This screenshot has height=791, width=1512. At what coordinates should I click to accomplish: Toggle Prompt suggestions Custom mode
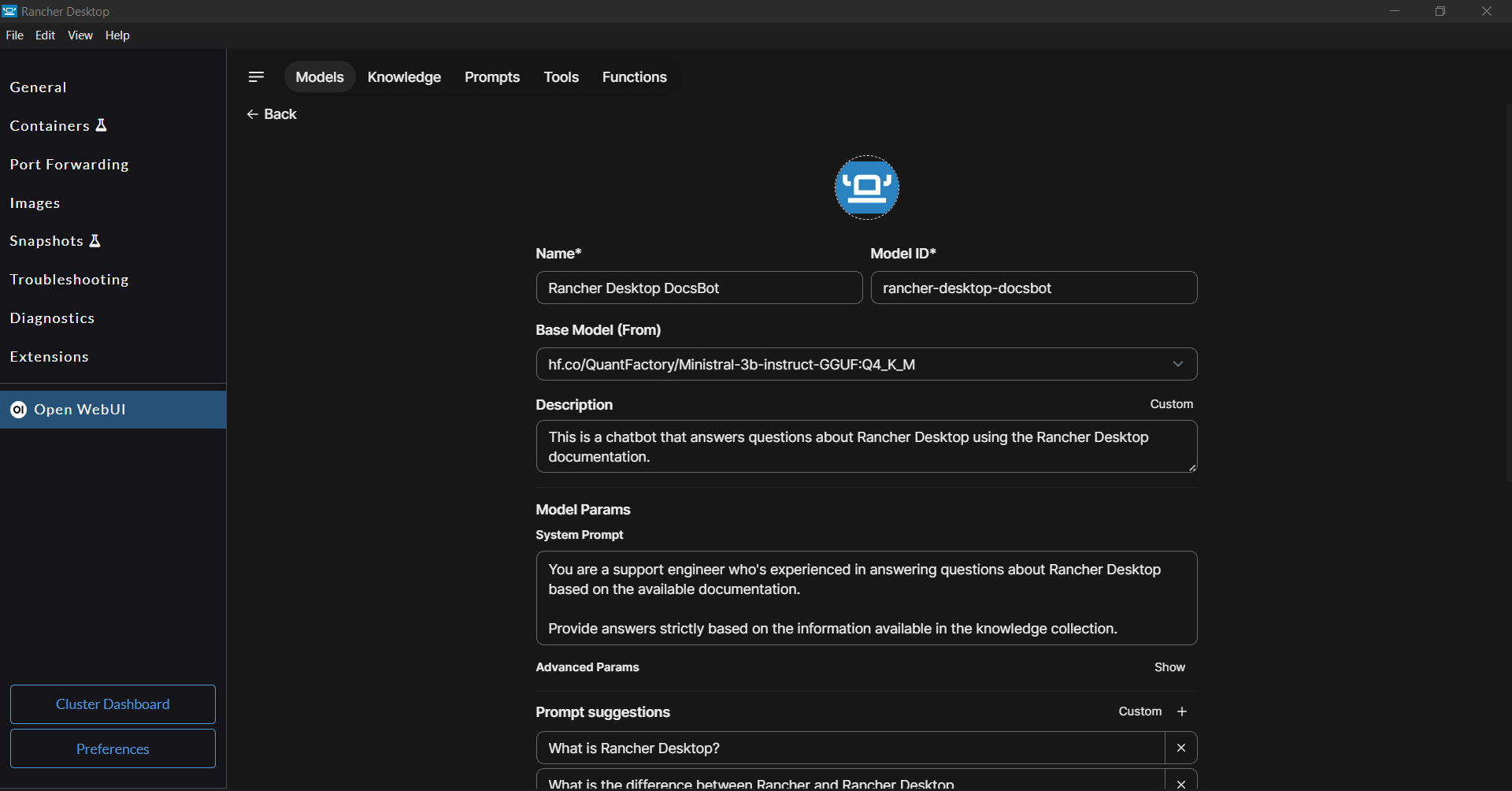click(1140, 711)
